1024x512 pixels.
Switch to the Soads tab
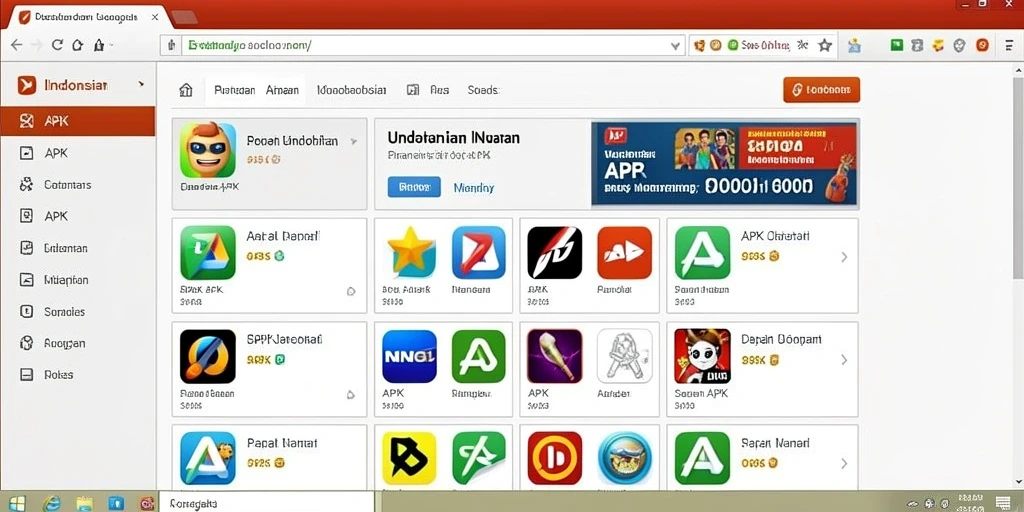click(x=483, y=90)
